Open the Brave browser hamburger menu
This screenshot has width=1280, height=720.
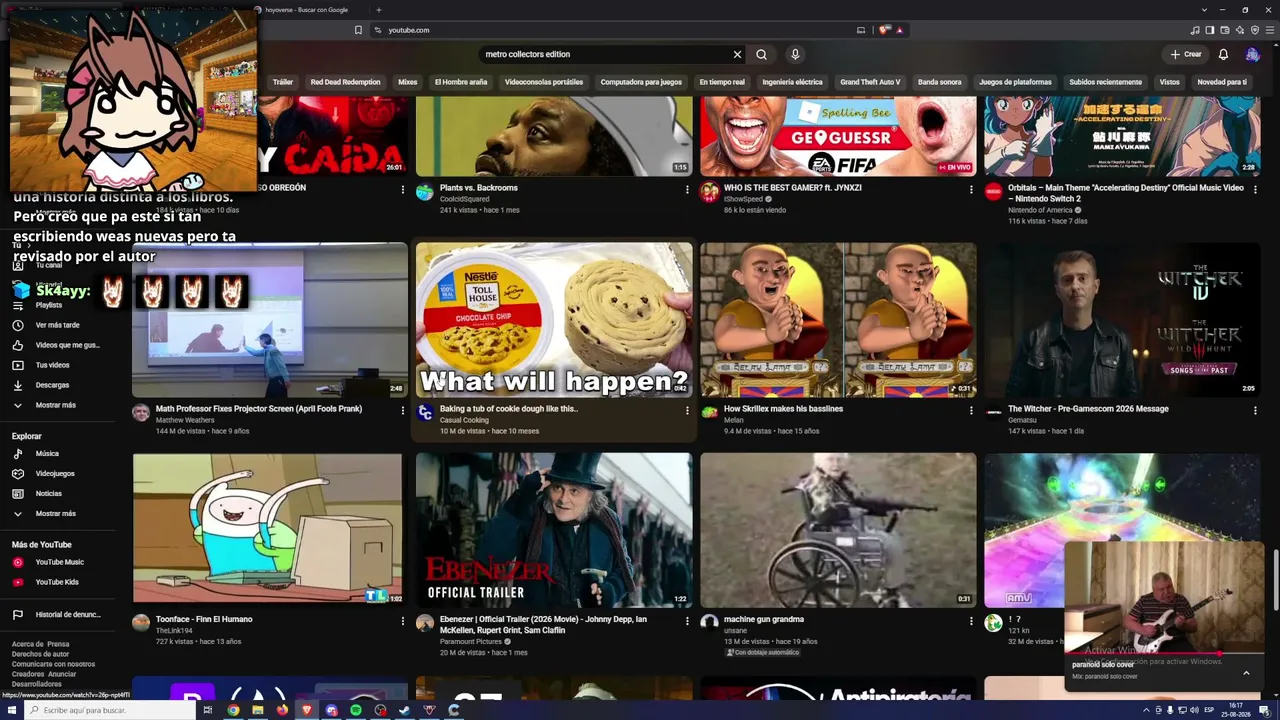coord(1271,30)
